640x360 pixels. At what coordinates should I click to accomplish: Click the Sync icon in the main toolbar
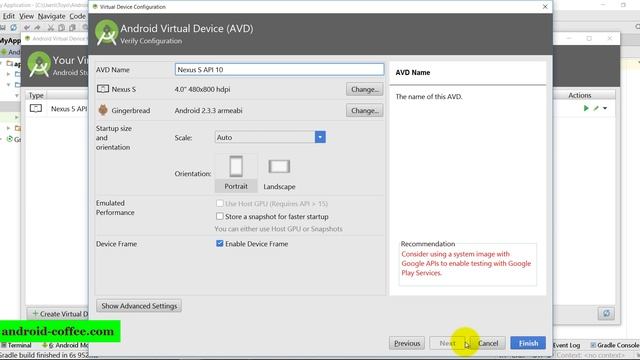(13, 27)
